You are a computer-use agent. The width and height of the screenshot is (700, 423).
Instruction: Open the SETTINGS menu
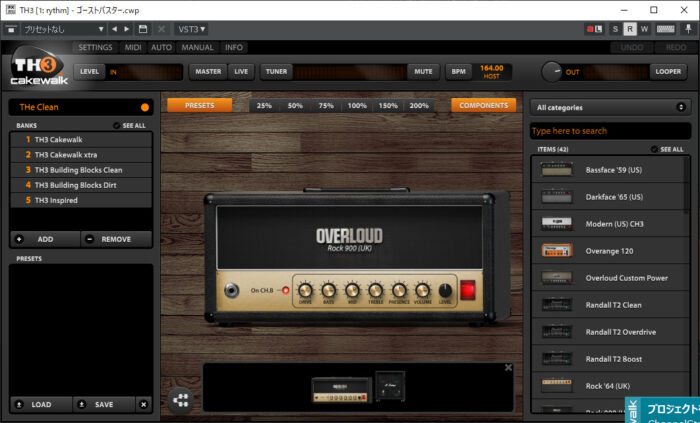95,47
